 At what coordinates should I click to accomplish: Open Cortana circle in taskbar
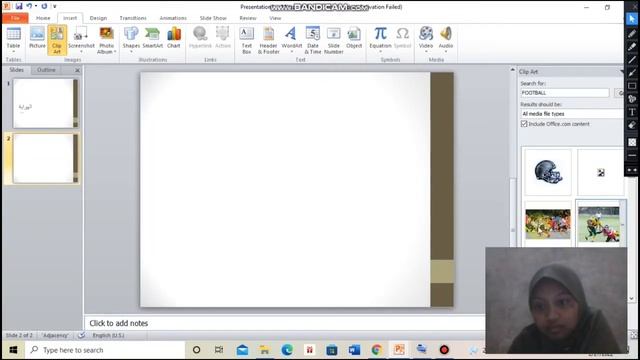point(196,350)
